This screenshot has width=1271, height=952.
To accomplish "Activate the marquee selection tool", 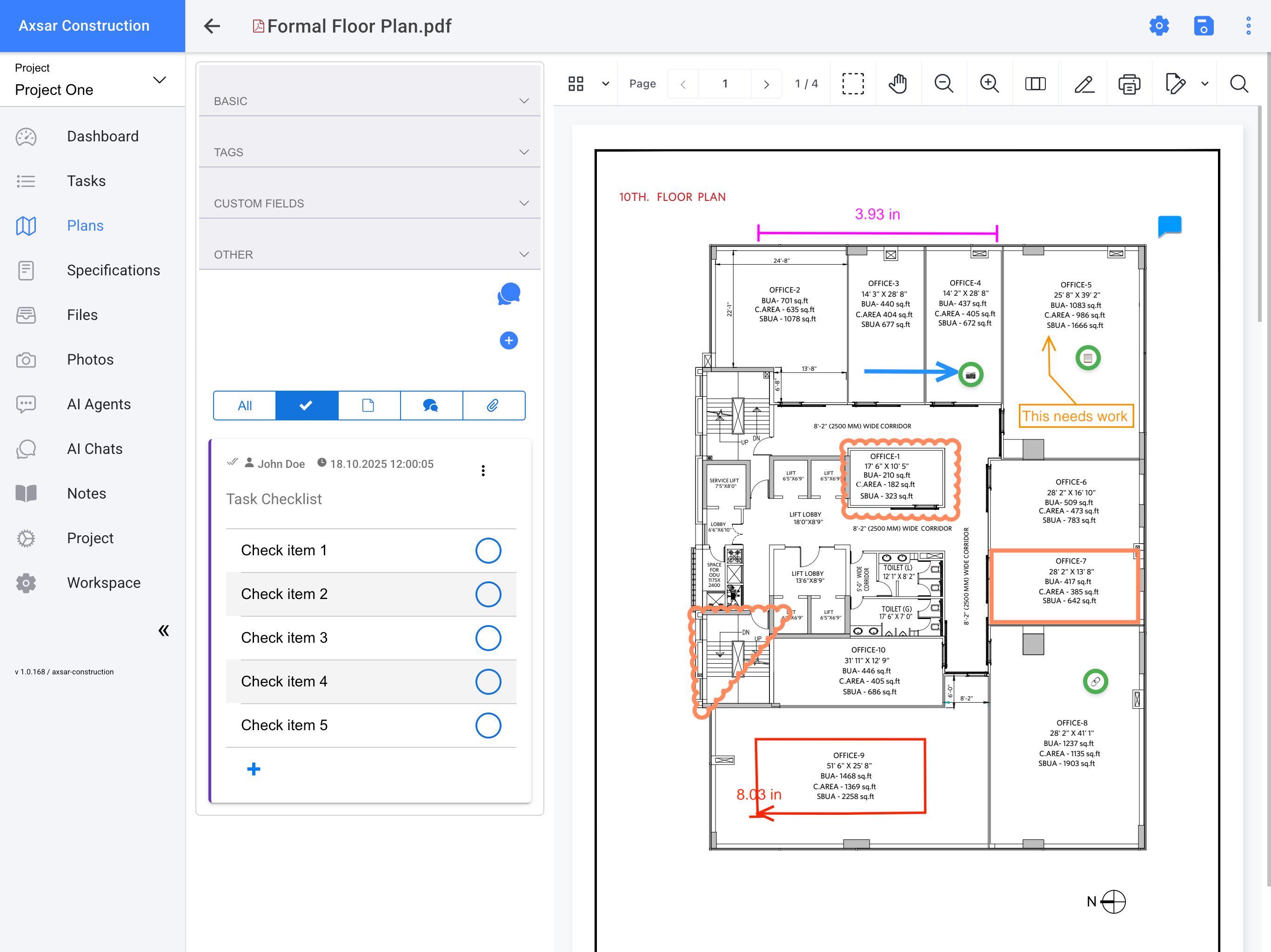I will click(853, 84).
